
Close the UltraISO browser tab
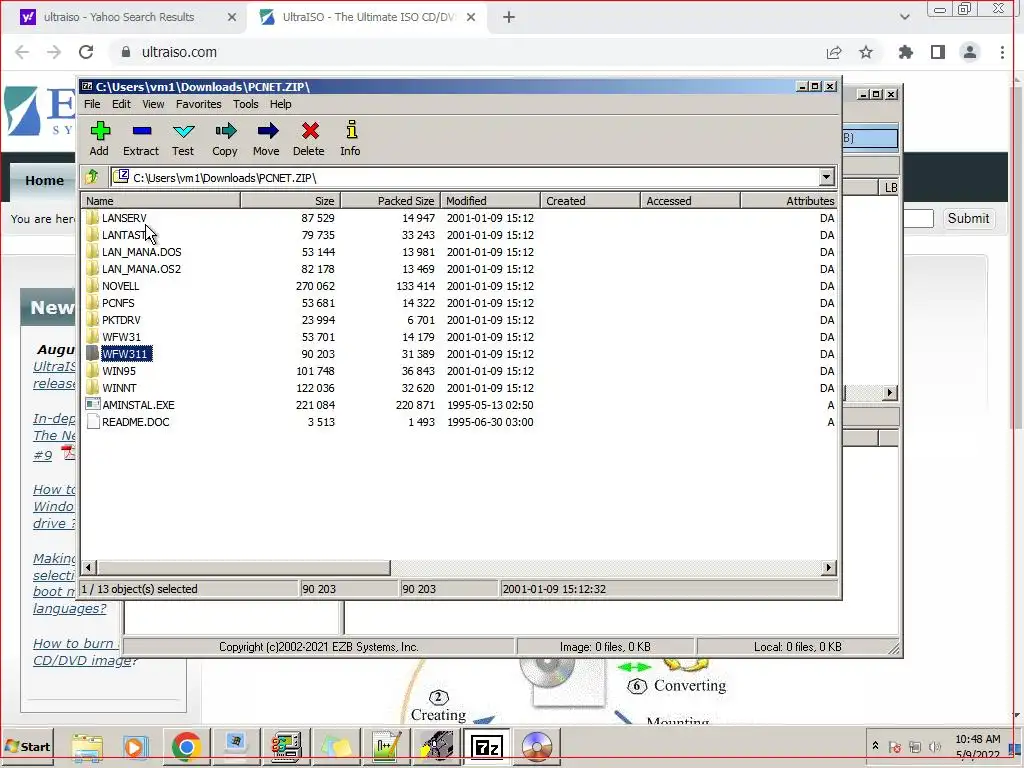point(471,18)
